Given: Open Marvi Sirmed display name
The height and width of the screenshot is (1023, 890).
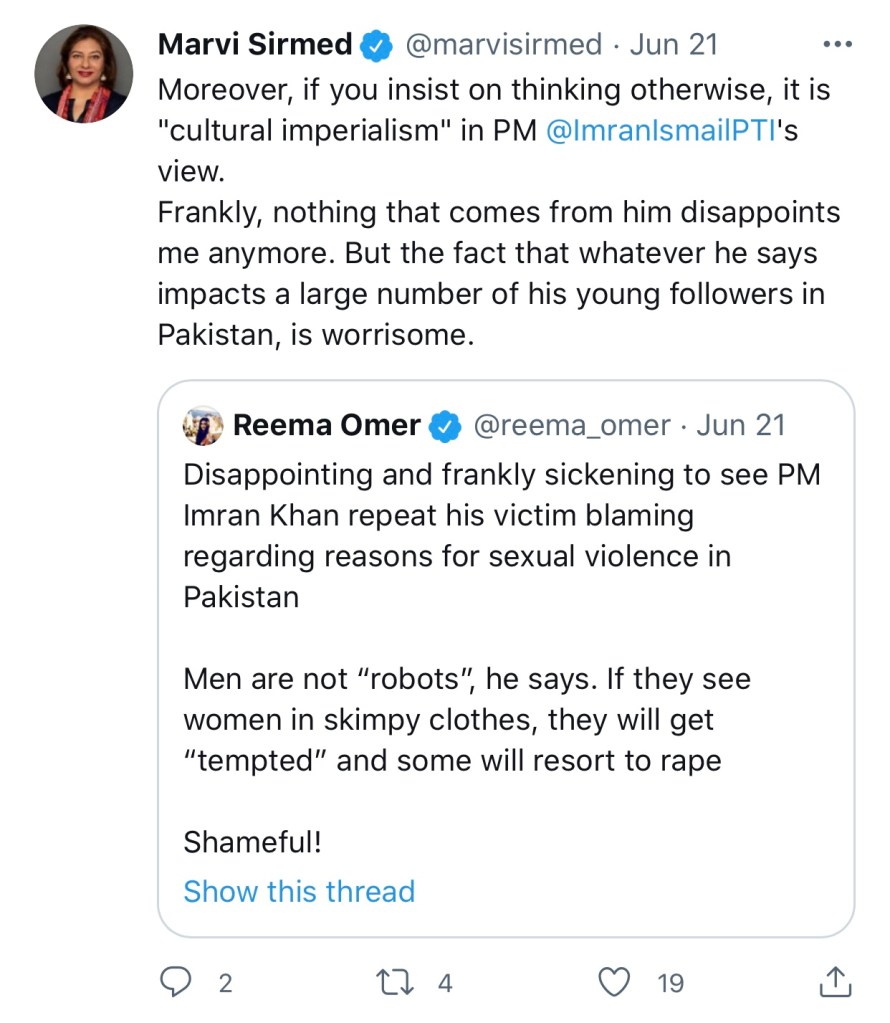Looking at the screenshot, I should [254, 45].
